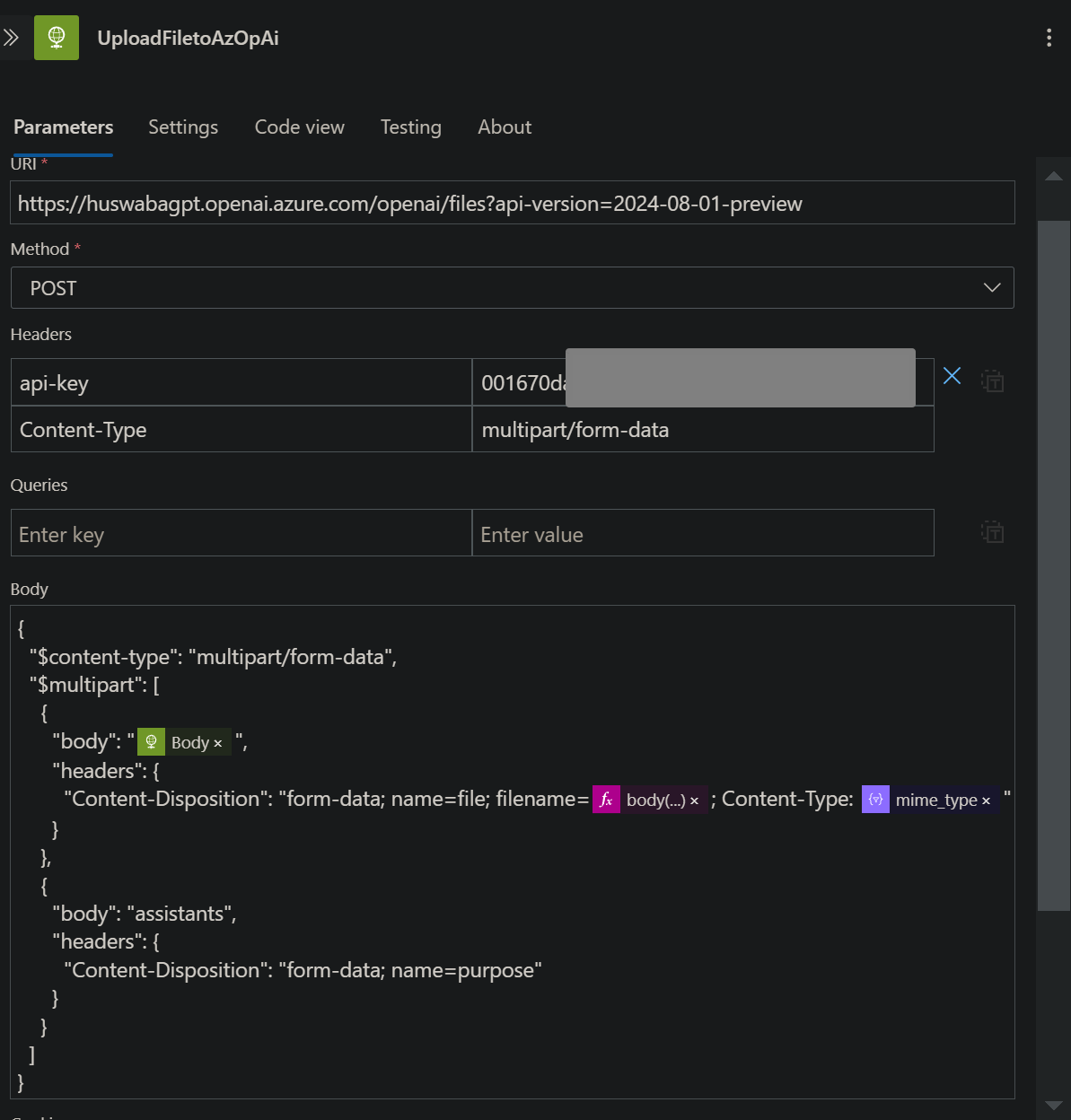Open the Method dropdown showing POST
The height and width of the screenshot is (1120, 1071).
coord(992,287)
